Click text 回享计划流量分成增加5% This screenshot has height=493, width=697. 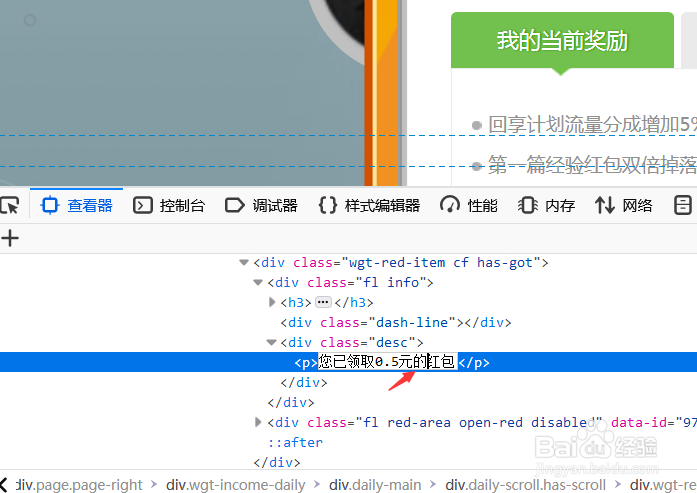pyautogui.click(x=592, y=124)
